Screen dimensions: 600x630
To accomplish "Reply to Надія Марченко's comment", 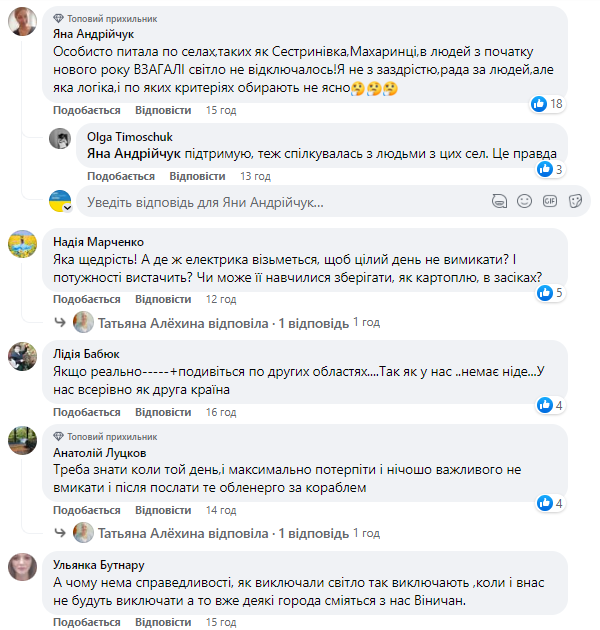I will 163,300.
